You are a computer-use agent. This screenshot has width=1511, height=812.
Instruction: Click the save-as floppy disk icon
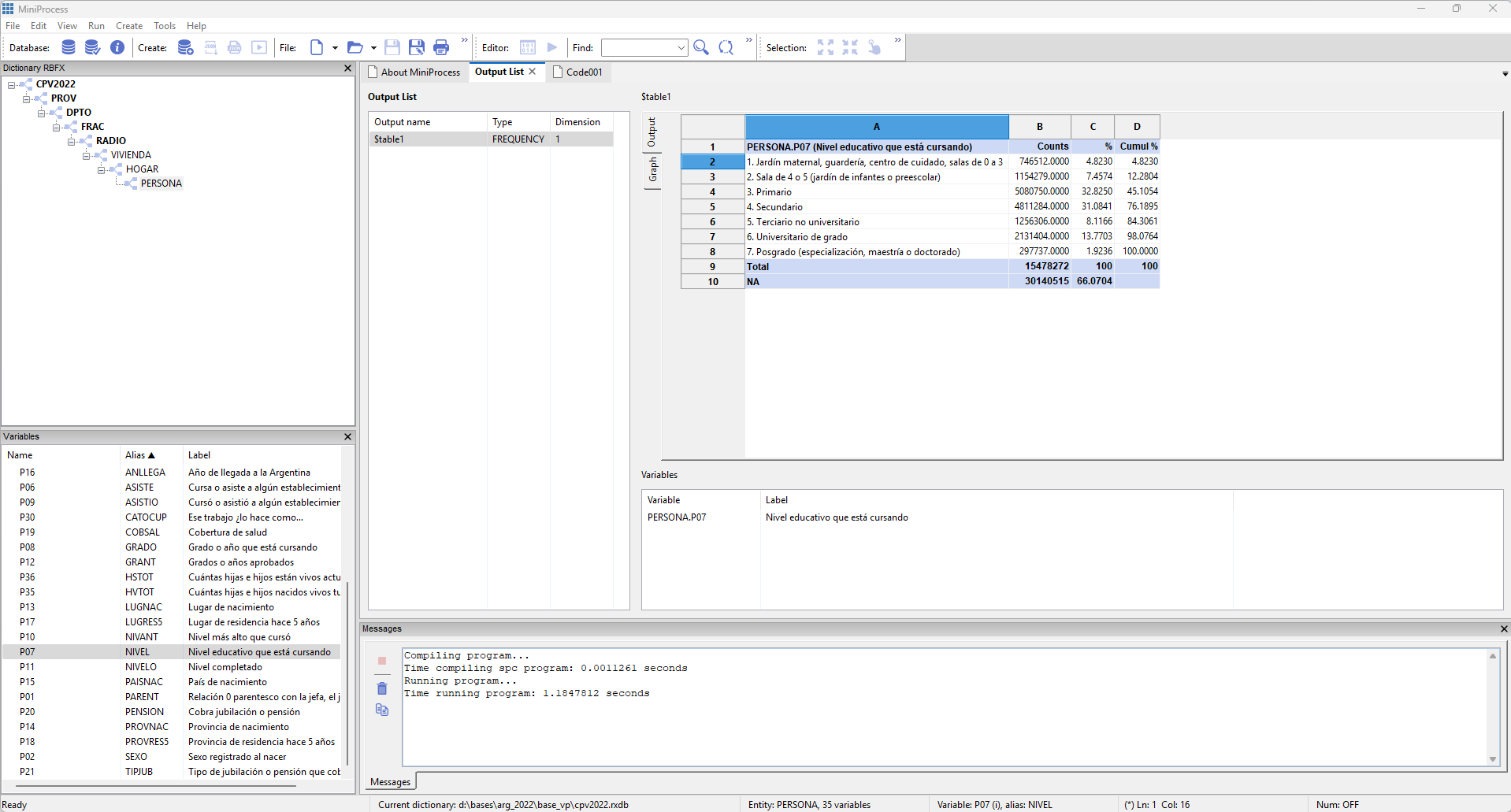pos(417,47)
